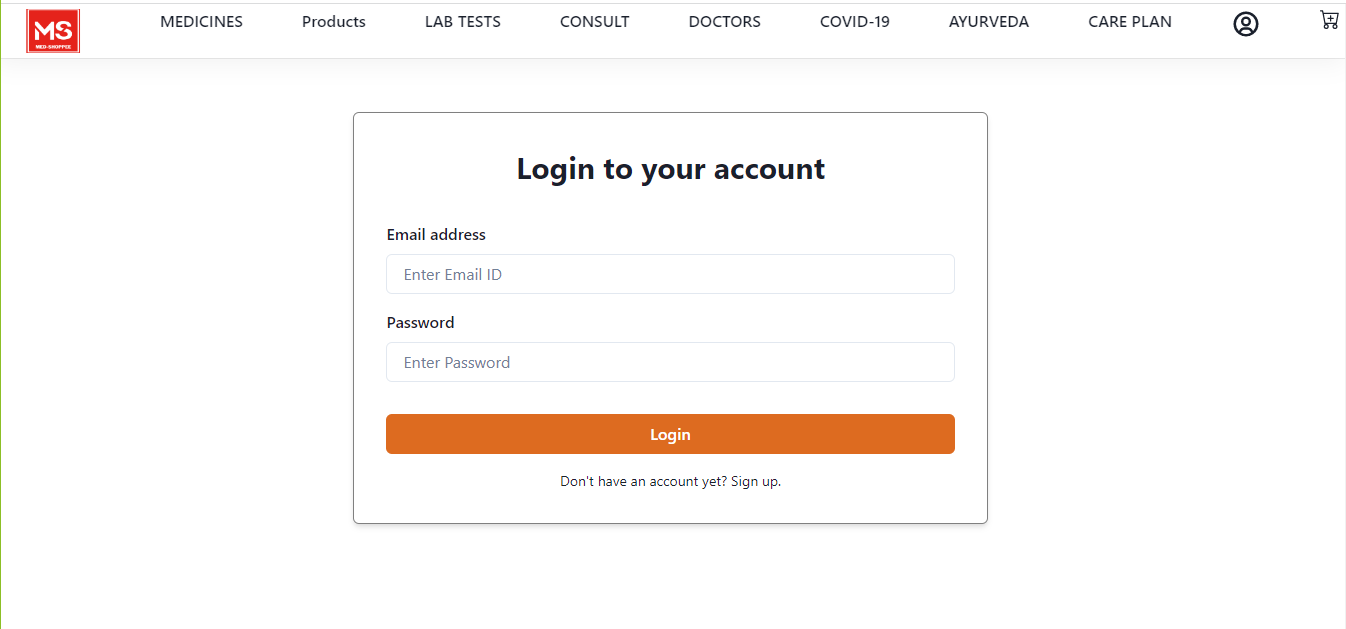
Task: Open the CARE PLAN menu
Action: click(x=1129, y=21)
